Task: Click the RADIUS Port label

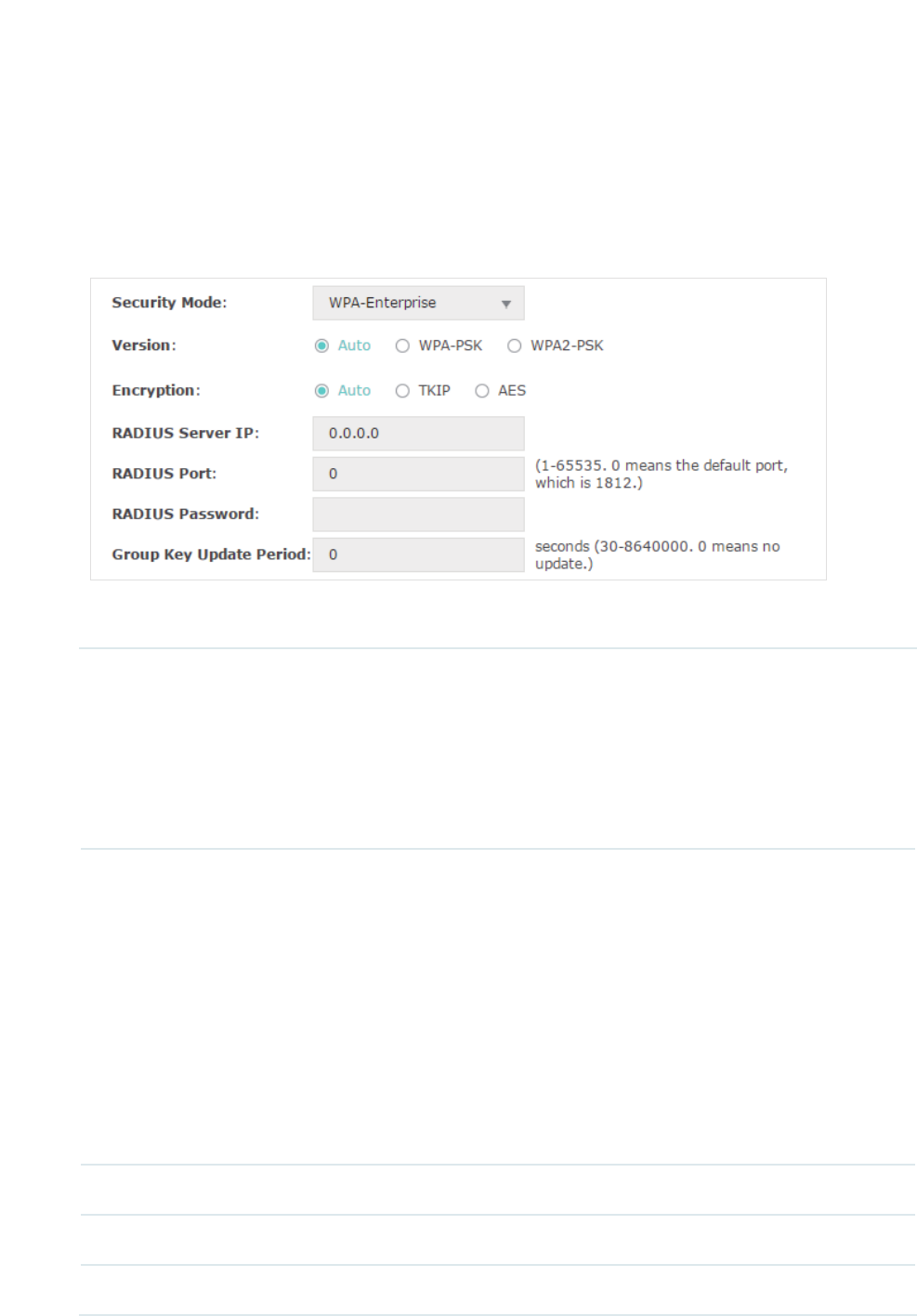Action: (x=164, y=474)
